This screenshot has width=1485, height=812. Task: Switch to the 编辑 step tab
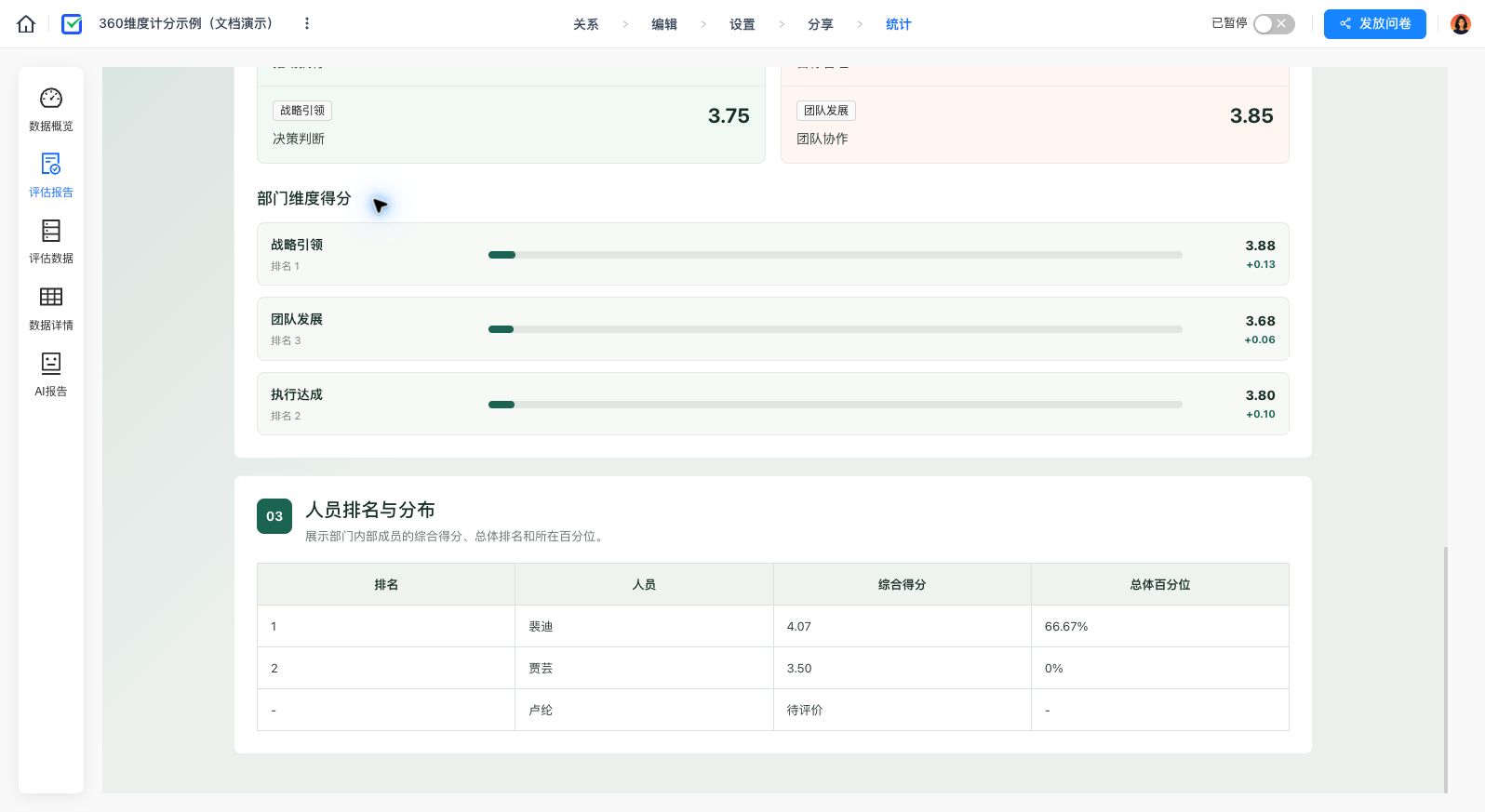click(x=664, y=24)
